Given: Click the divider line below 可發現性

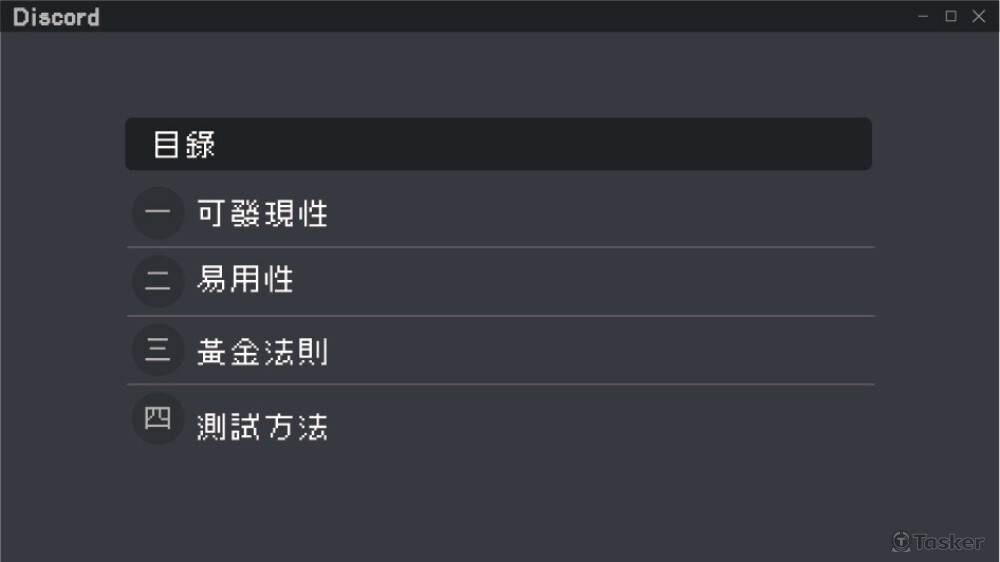Looking at the screenshot, I should coord(500,247).
